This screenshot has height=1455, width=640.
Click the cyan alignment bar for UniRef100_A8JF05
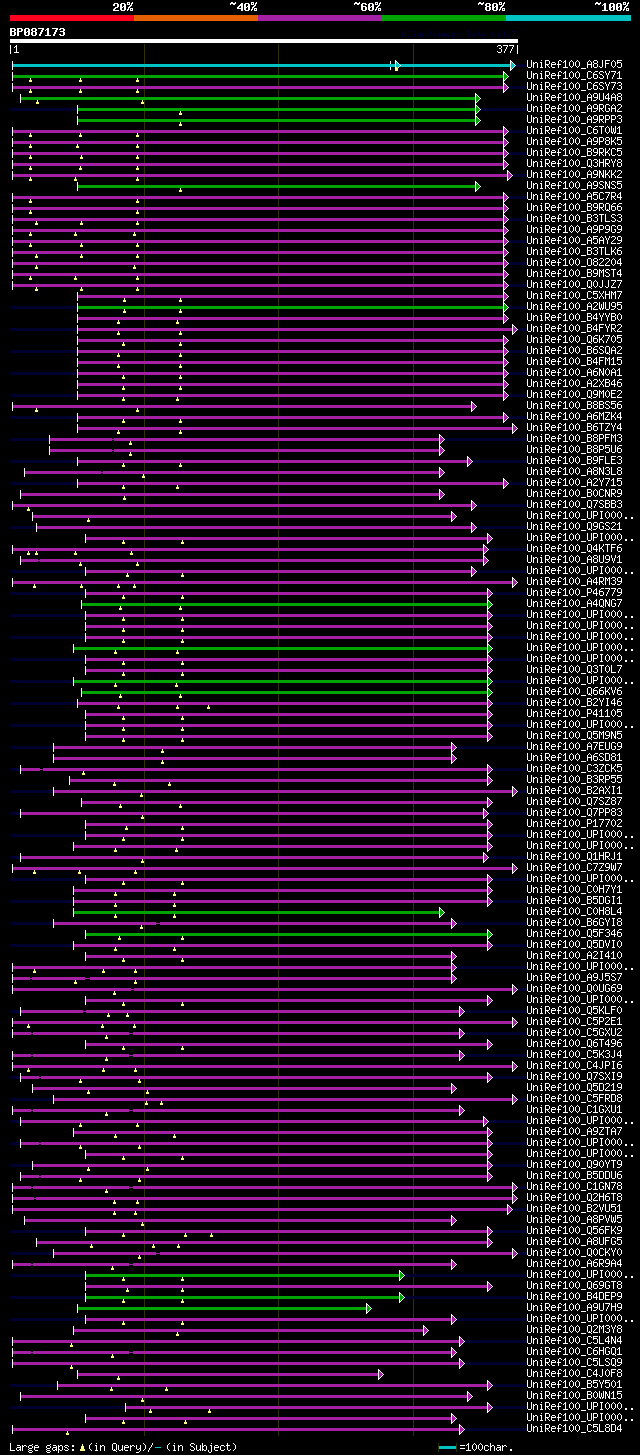coord(264,65)
